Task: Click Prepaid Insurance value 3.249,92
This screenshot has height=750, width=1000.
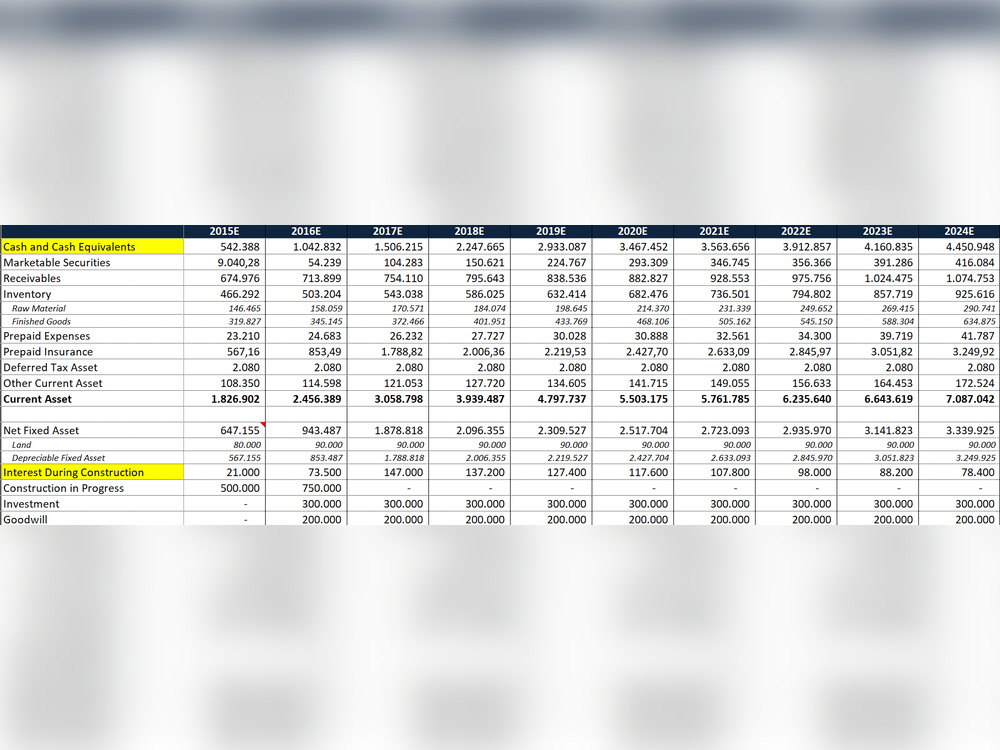Action: tap(973, 352)
